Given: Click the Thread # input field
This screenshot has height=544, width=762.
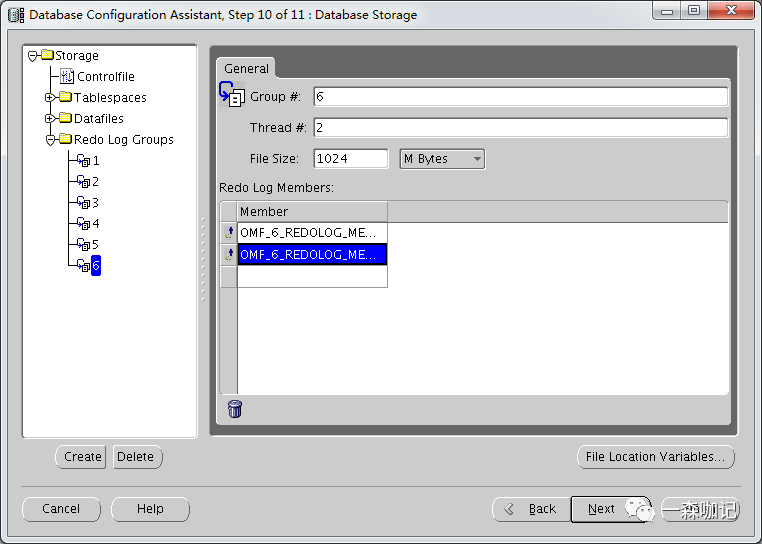Looking at the screenshot, I should 520,127.
